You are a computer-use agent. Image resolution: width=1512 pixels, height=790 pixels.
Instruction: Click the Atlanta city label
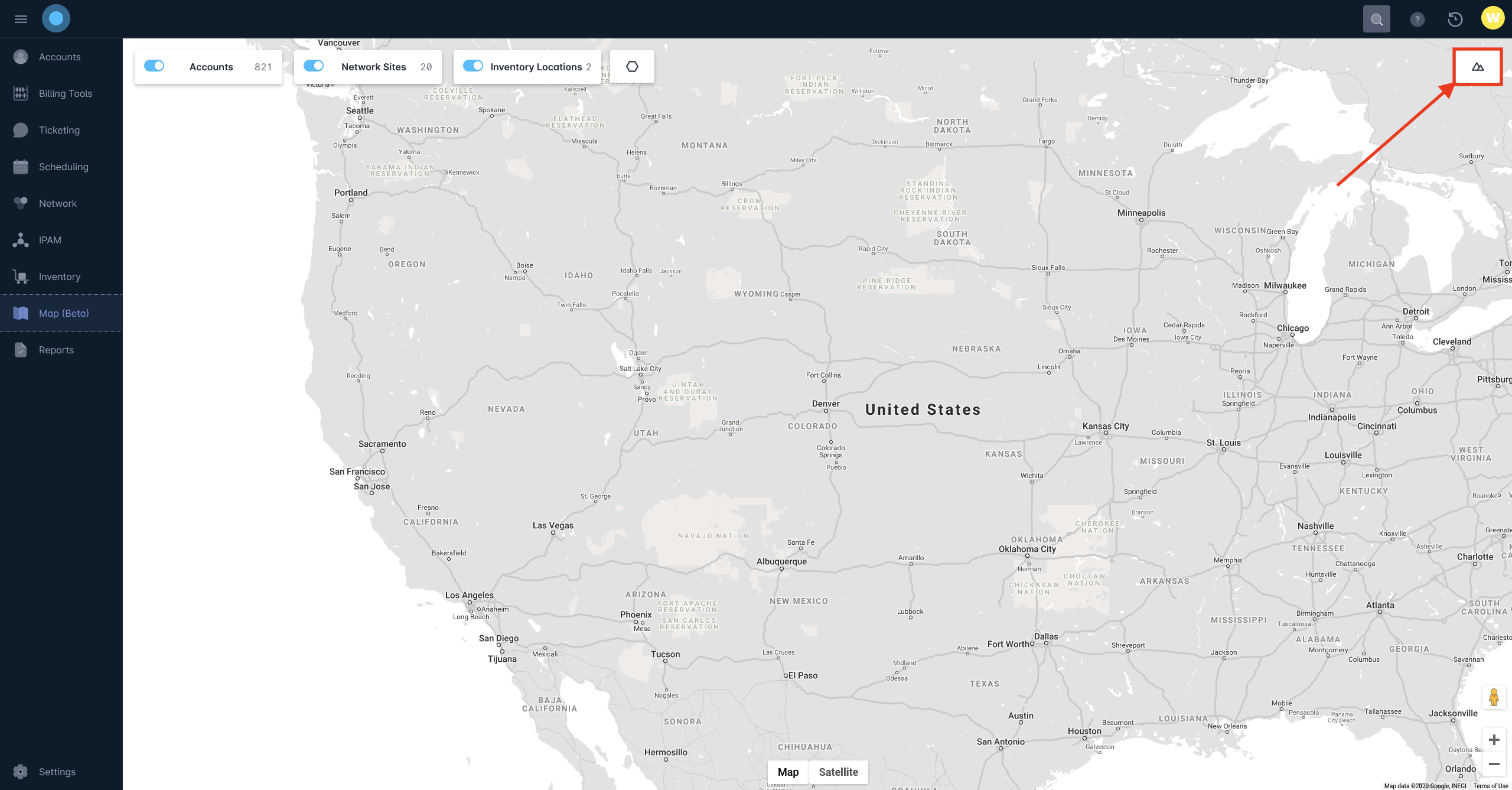[x=1380, y=605]
